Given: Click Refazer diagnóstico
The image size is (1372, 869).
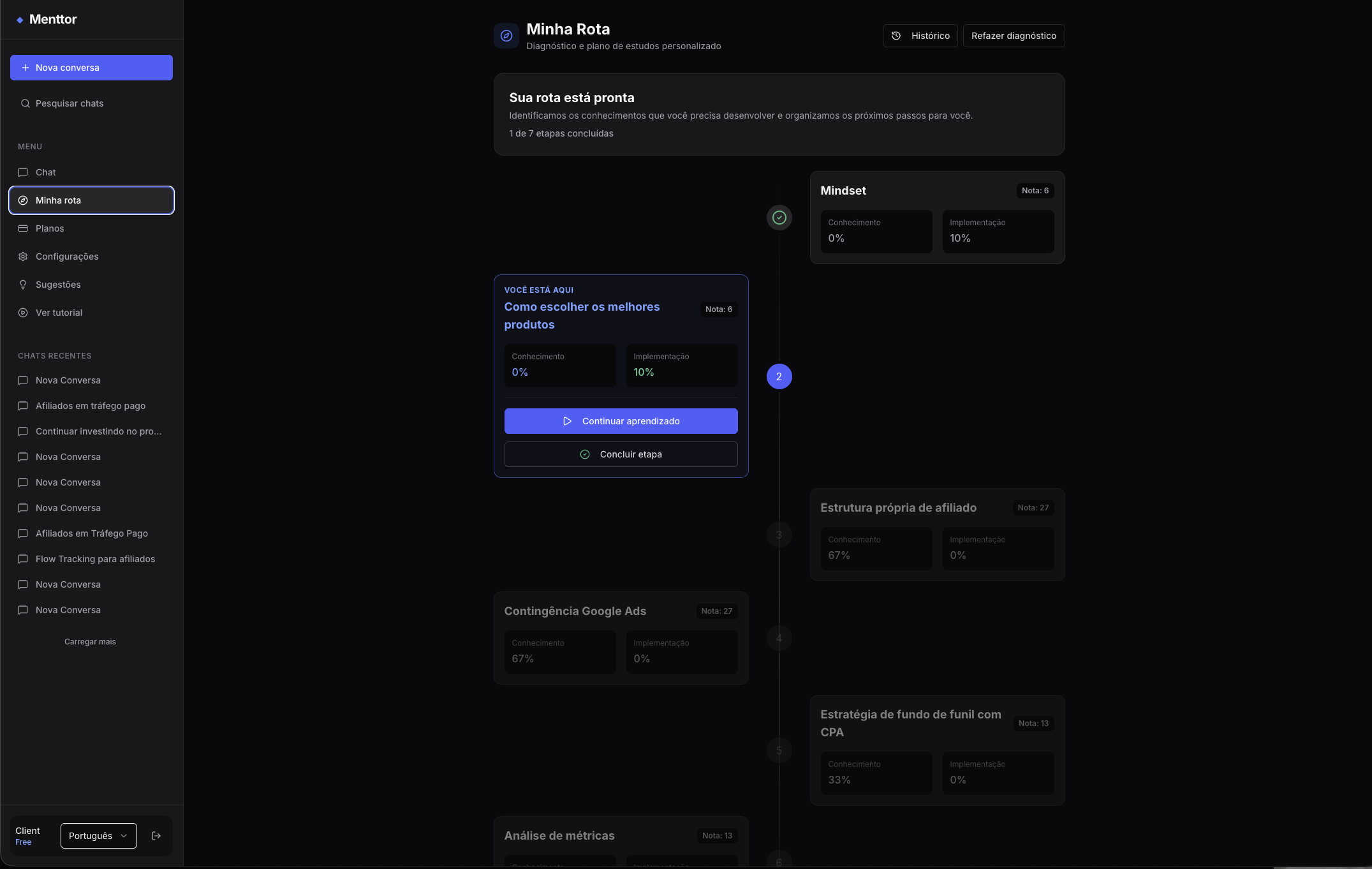Looking at the screenshot, I should tap(1014, 36).
